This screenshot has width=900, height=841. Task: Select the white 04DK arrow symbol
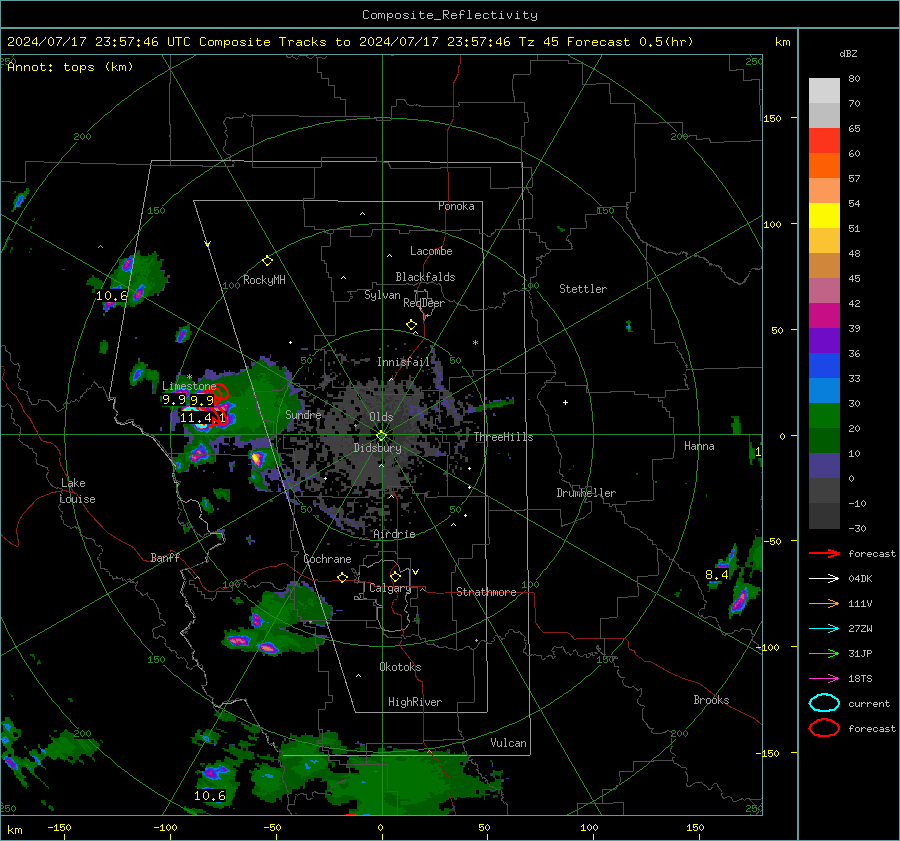pyautogui.click(x=824, y=579)
